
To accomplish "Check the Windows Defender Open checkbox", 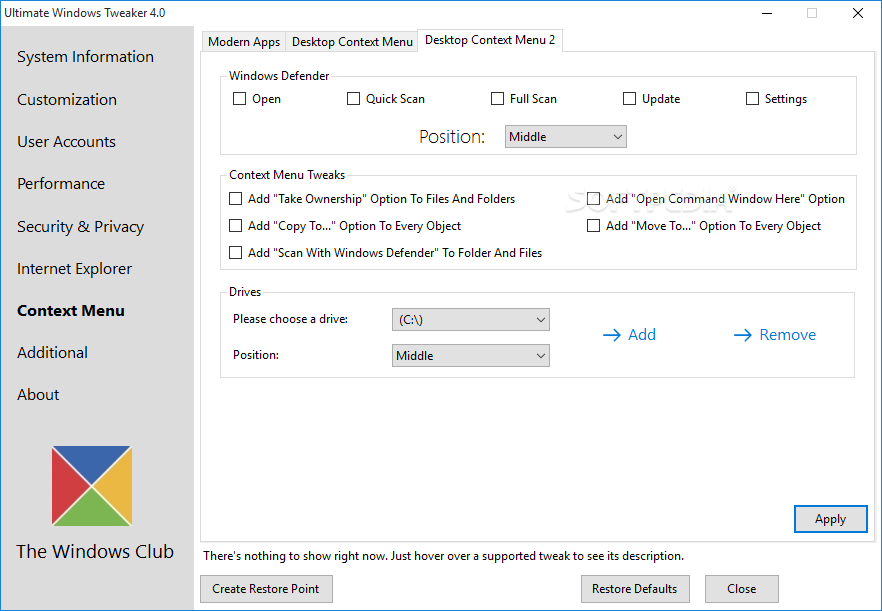I will click(240, 99).
